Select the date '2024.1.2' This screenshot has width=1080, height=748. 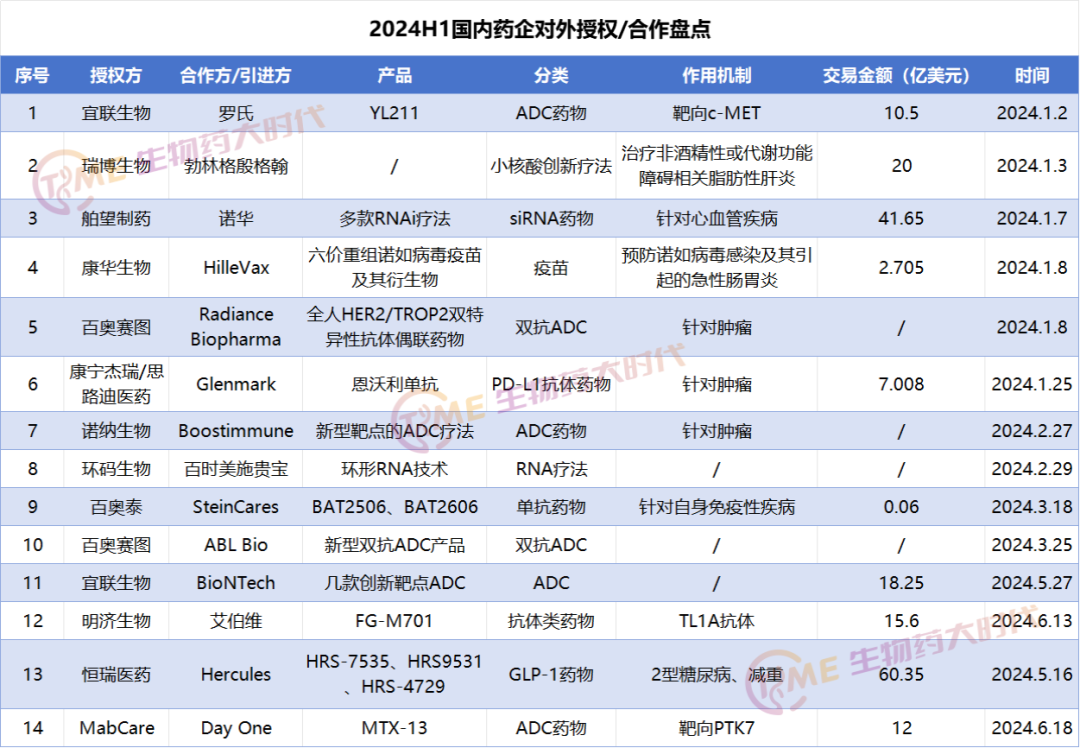tap(1032, 113)
